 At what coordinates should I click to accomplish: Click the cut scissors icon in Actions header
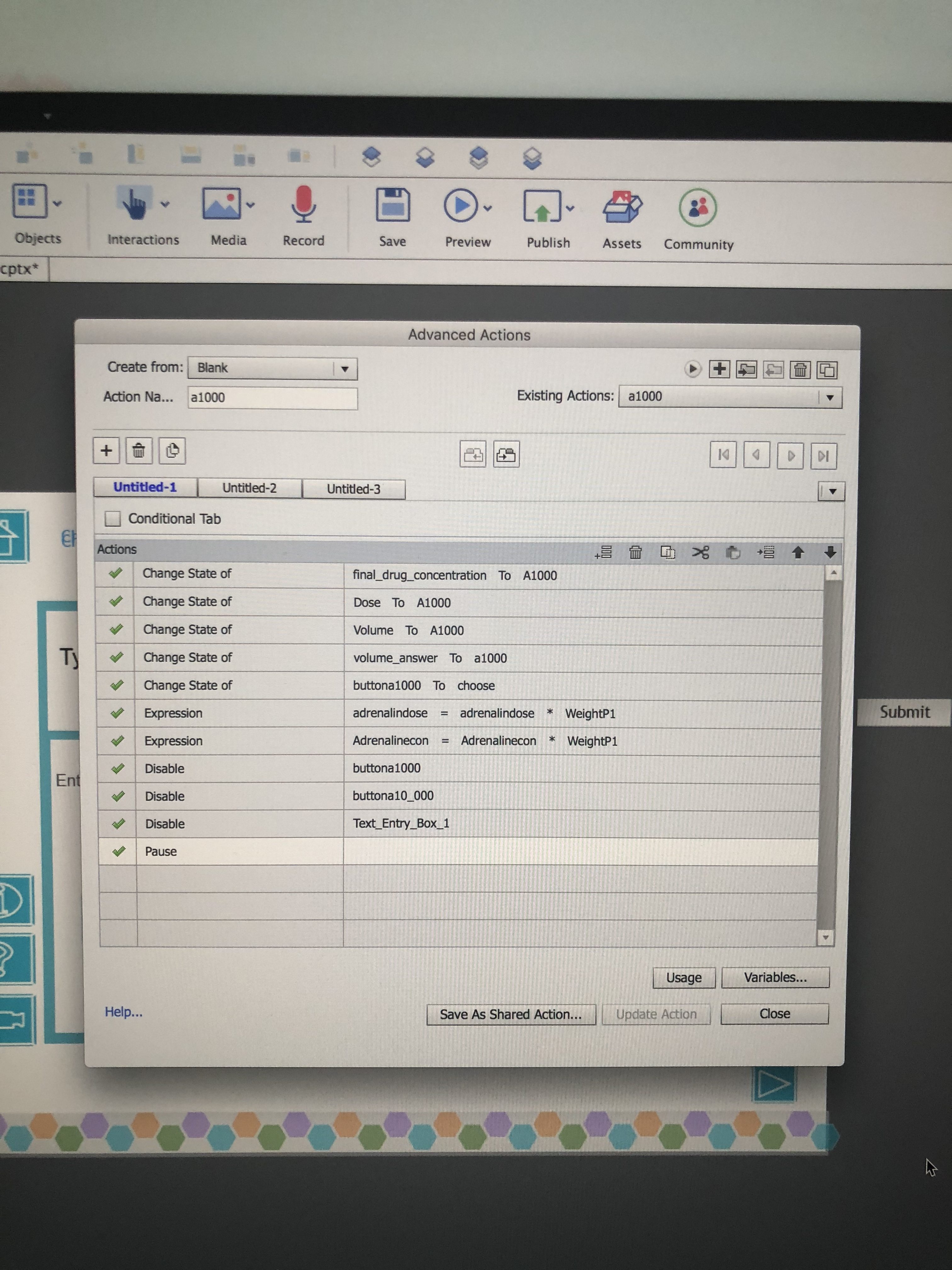coord(700,552)
